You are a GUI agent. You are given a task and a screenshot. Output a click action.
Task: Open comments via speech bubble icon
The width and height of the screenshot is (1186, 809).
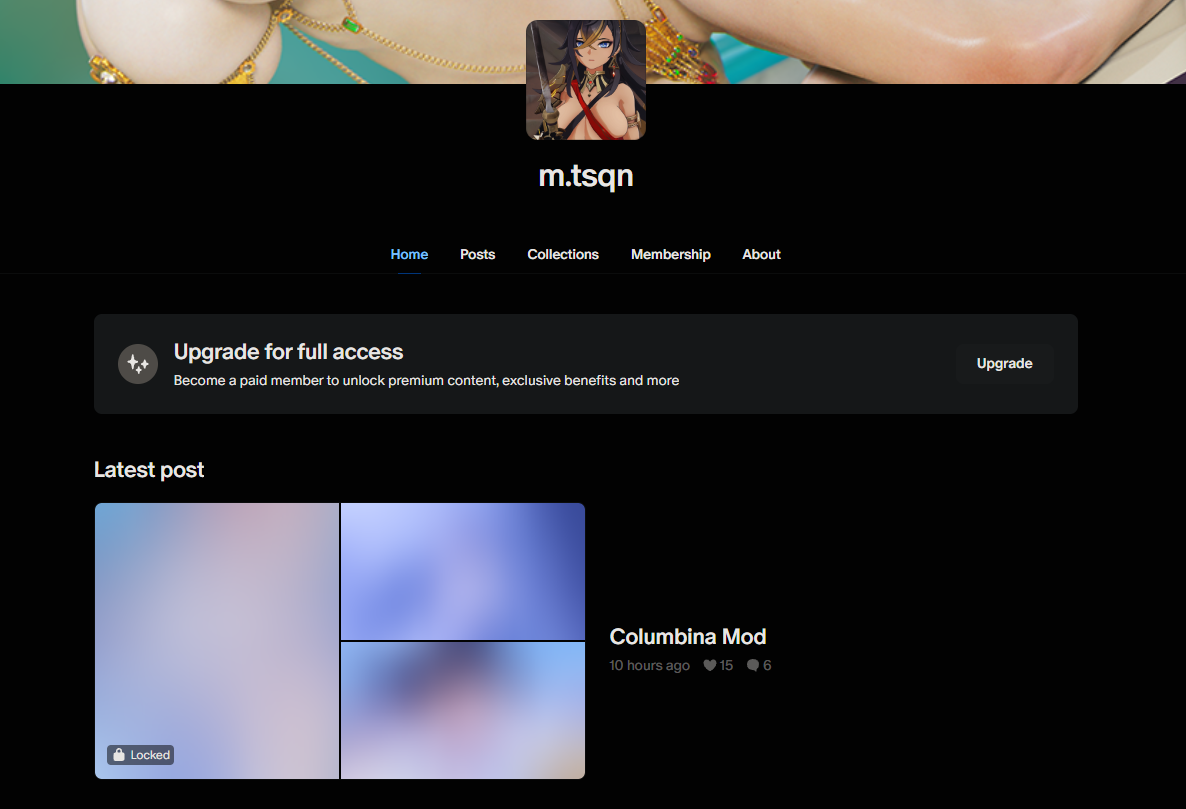[753, 665]
